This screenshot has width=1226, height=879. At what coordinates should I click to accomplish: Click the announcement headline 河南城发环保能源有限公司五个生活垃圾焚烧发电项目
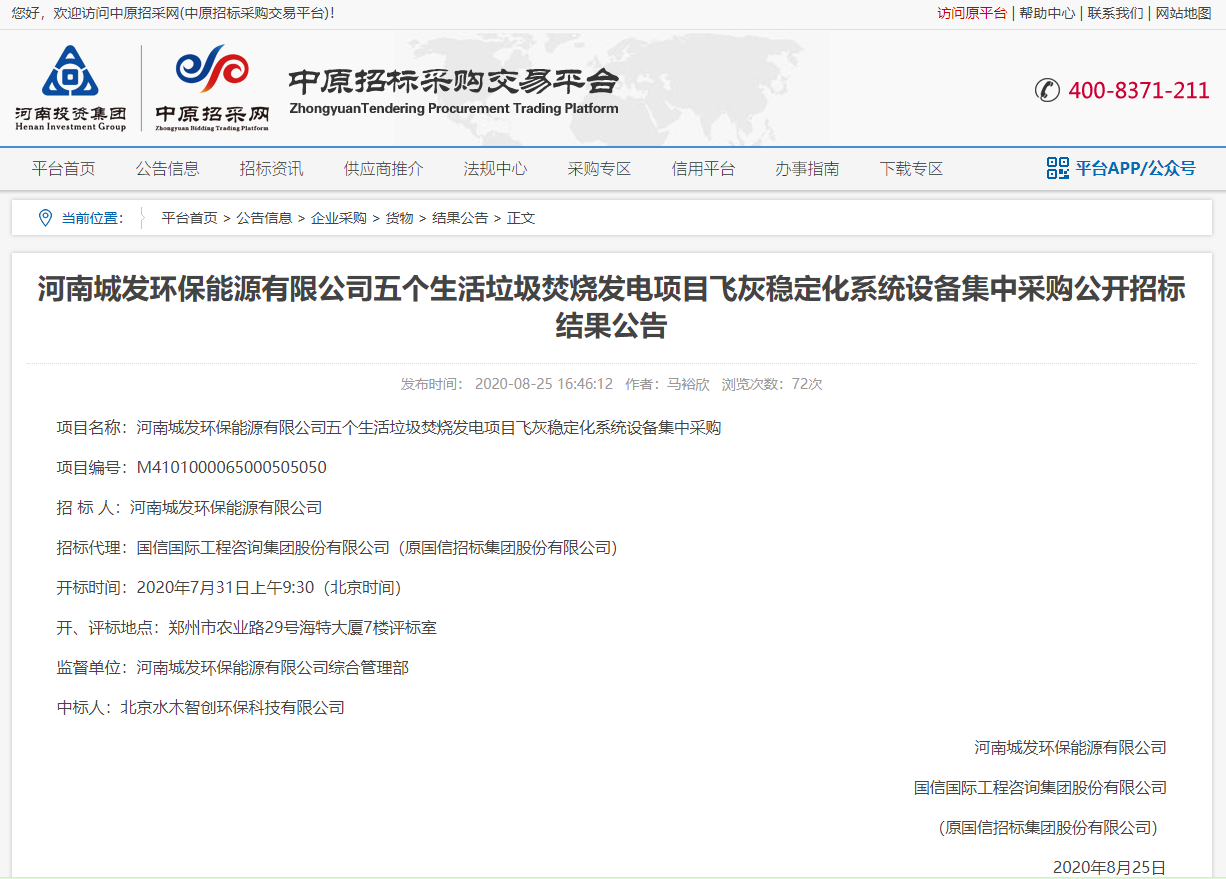[611, 307]
